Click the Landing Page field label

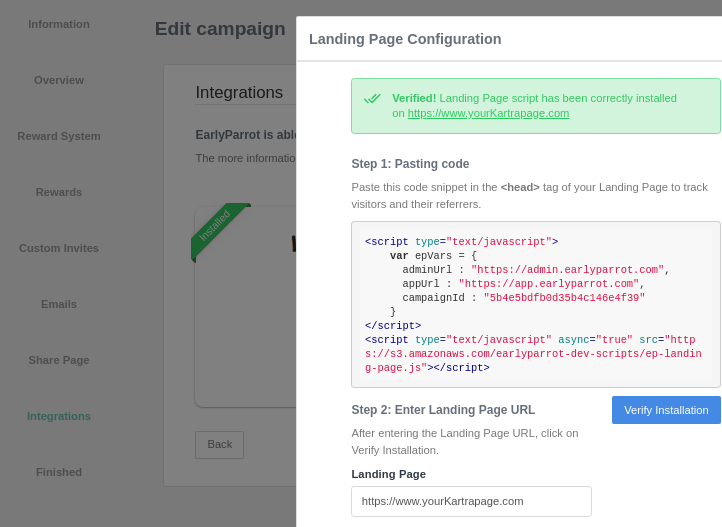point(388,474)
